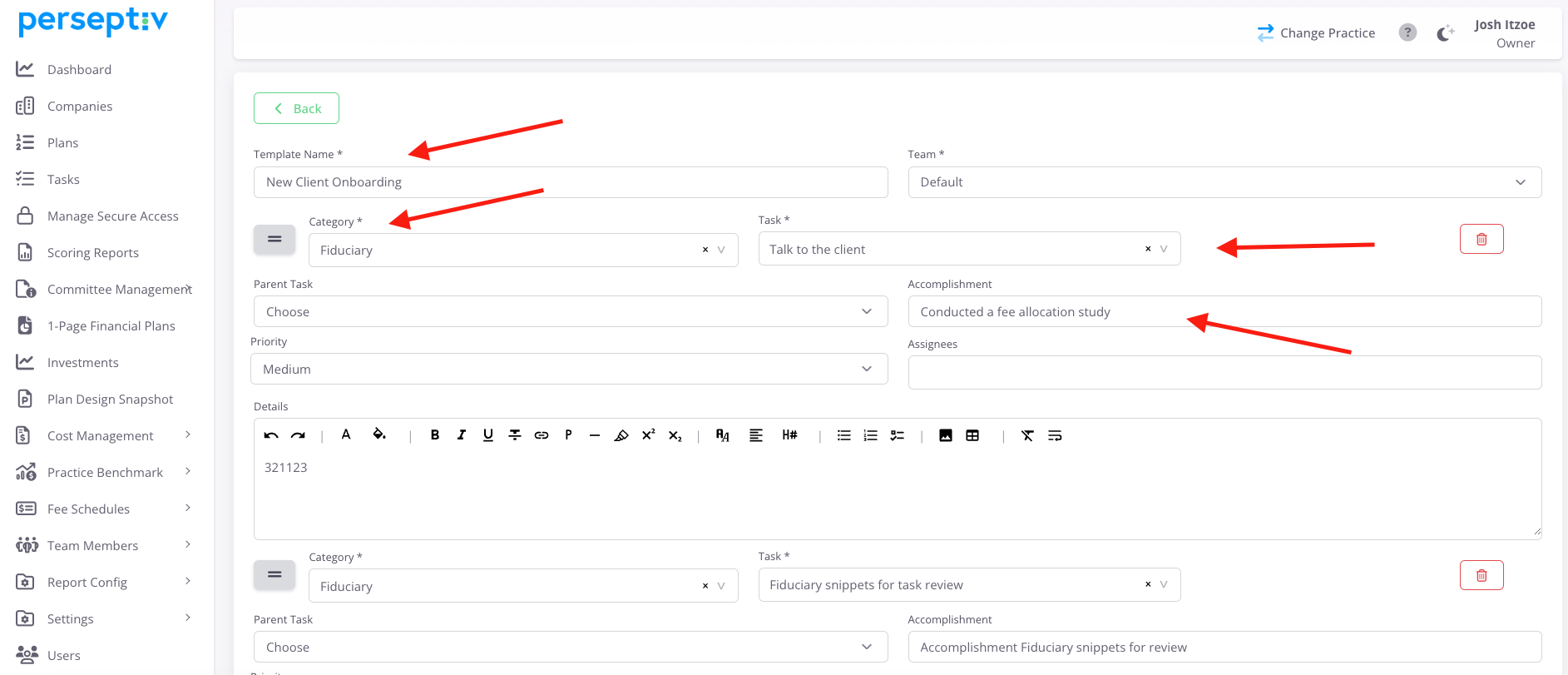Delete the 'Talk to the client' task row
Image resolution: width=1568 pixels, height=675 pixels.
[x=1481, y=240]
